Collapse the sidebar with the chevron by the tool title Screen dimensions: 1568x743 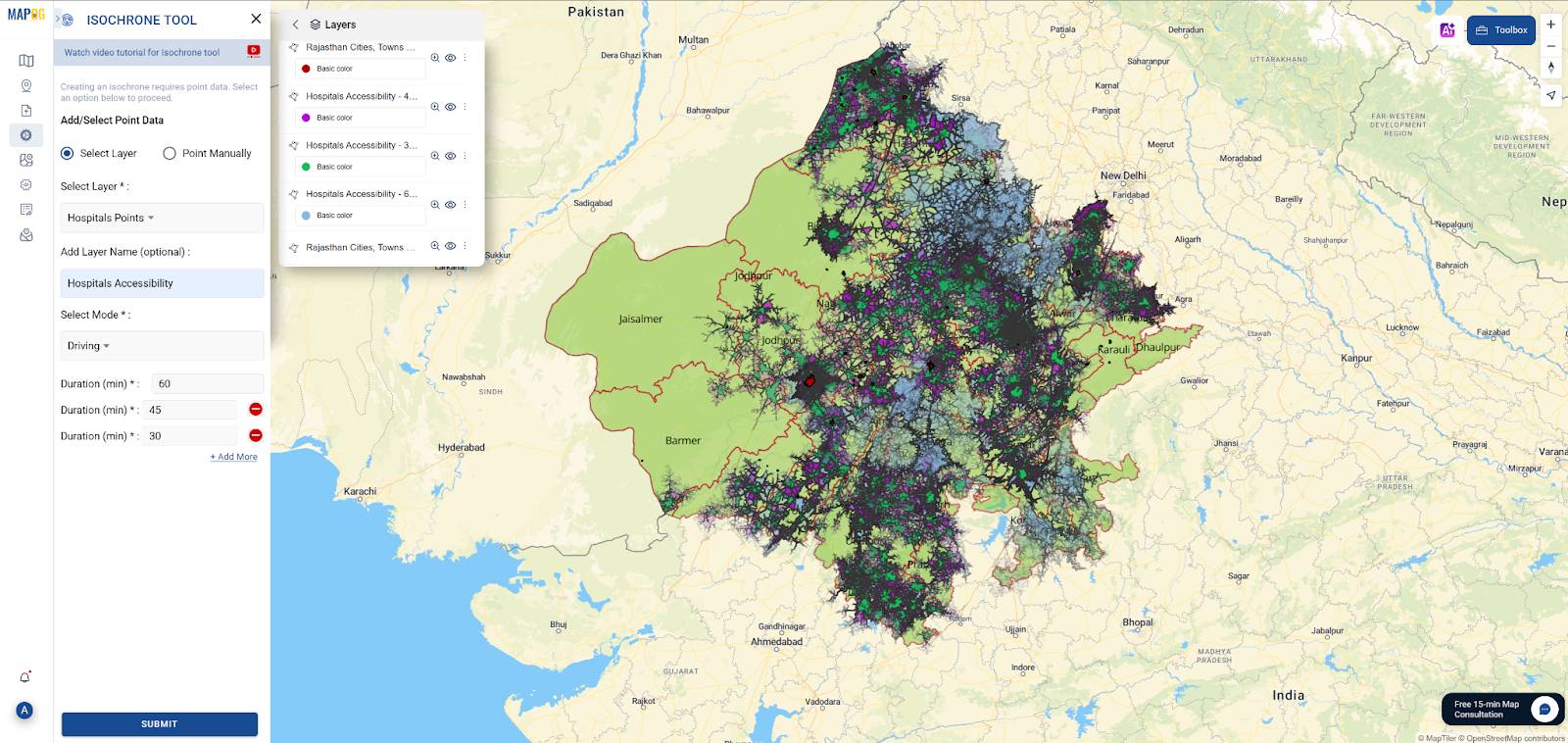point(57,20)
